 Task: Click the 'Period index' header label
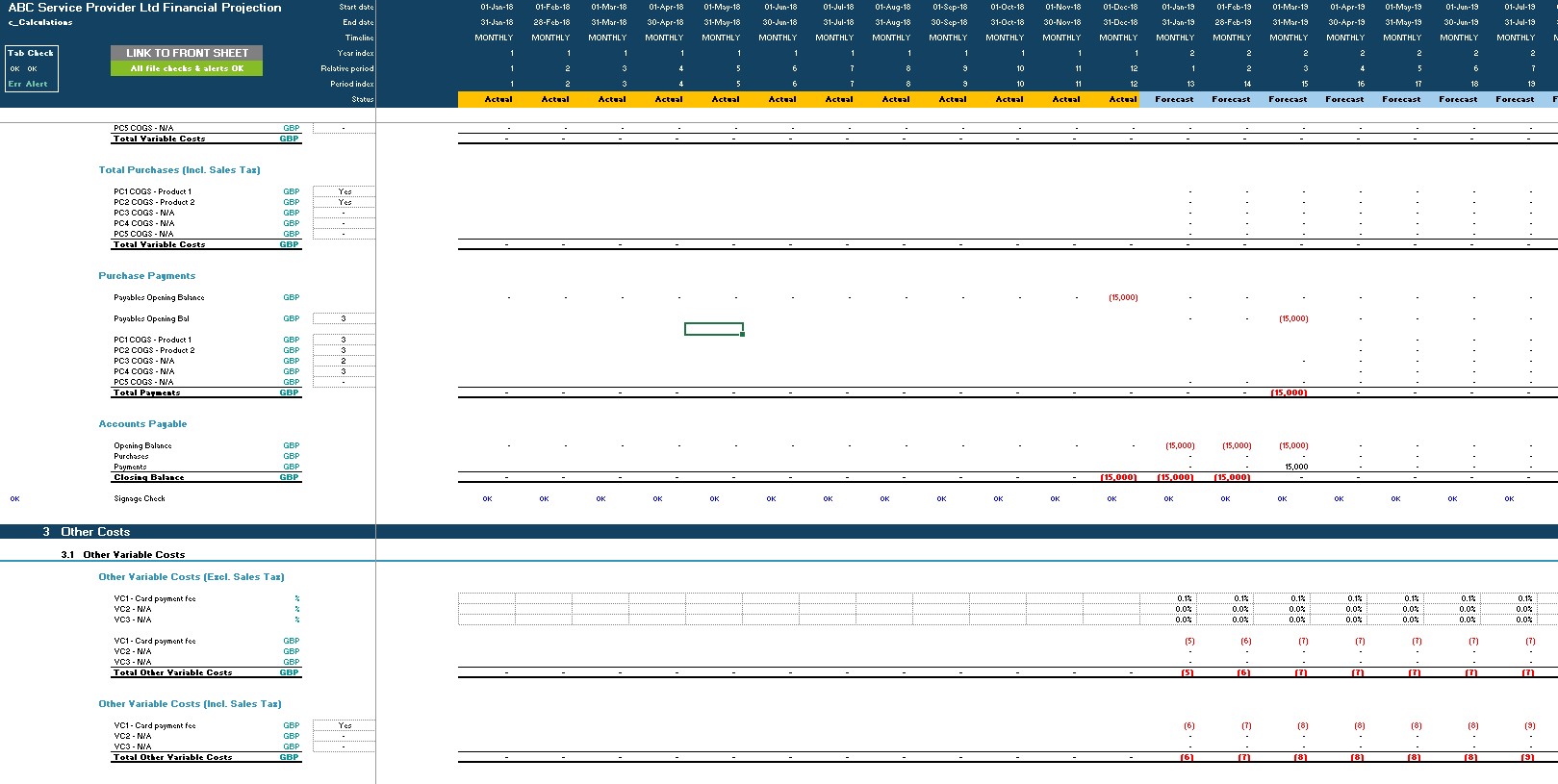click(x=351, y=84)
